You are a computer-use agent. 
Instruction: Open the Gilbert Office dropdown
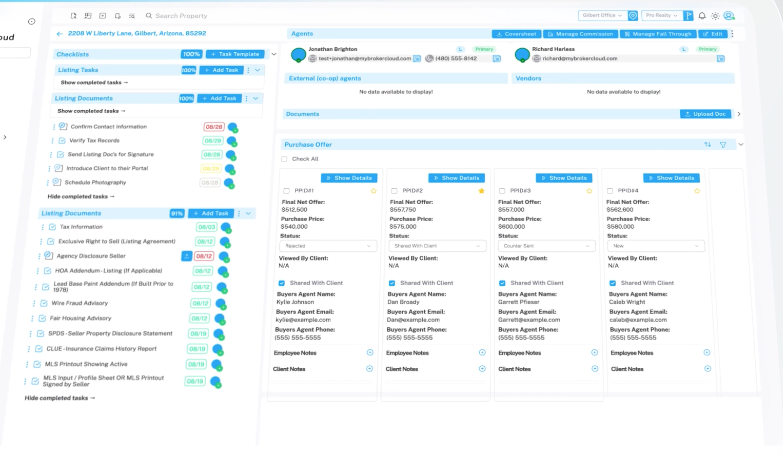(x=604, y=16)
